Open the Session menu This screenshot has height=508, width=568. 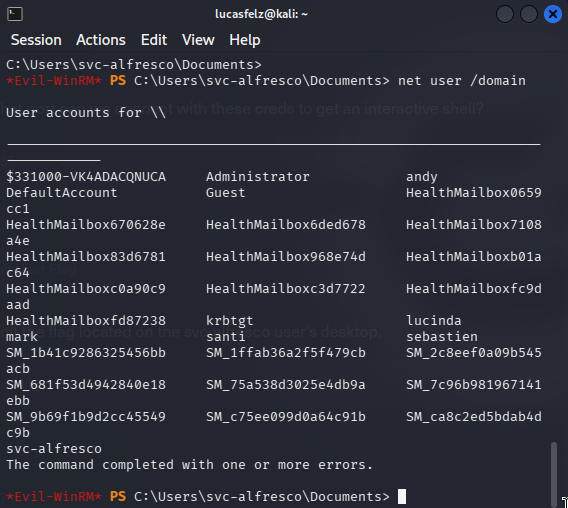tap(36, 40)
